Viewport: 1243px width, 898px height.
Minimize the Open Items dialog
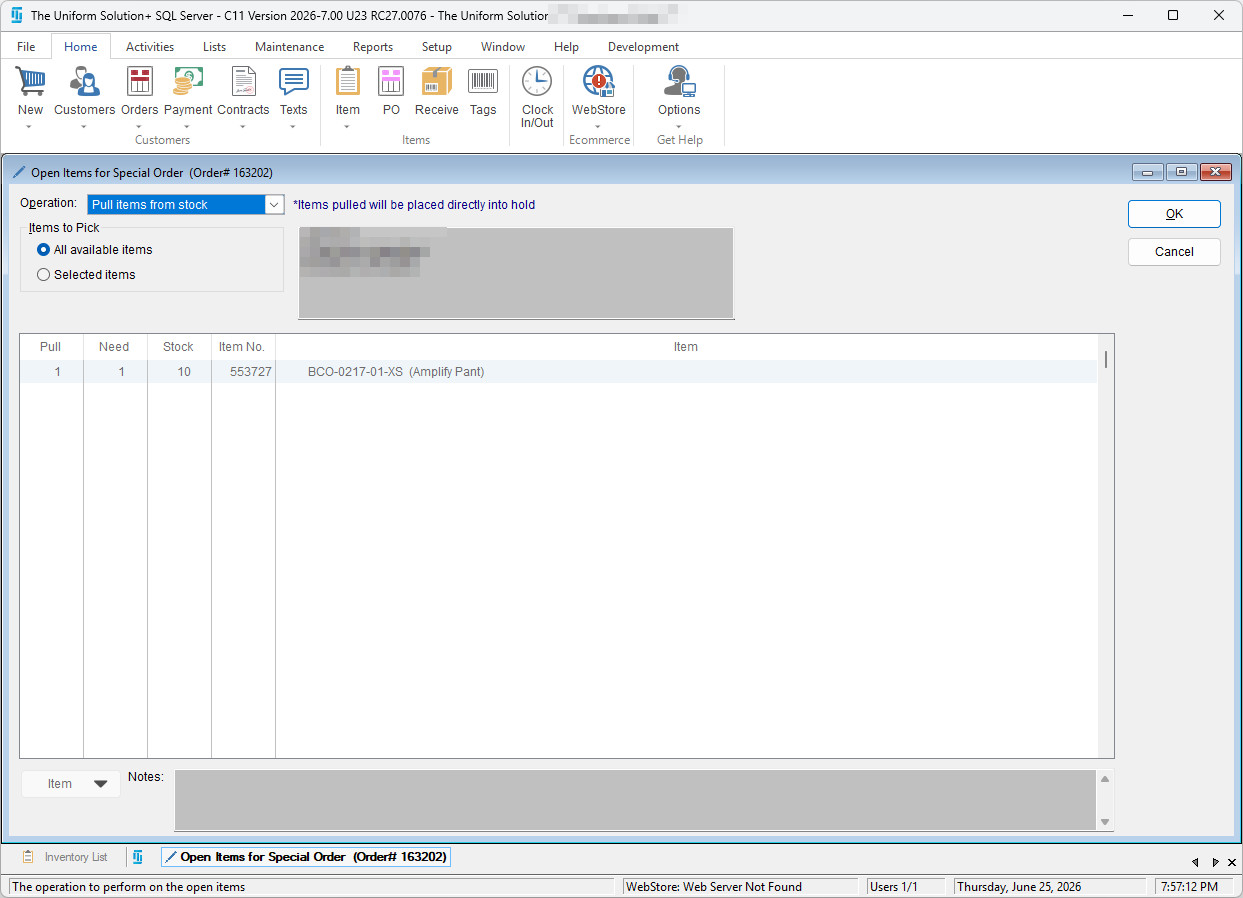pyautogui.click(x=1147, y=172)
